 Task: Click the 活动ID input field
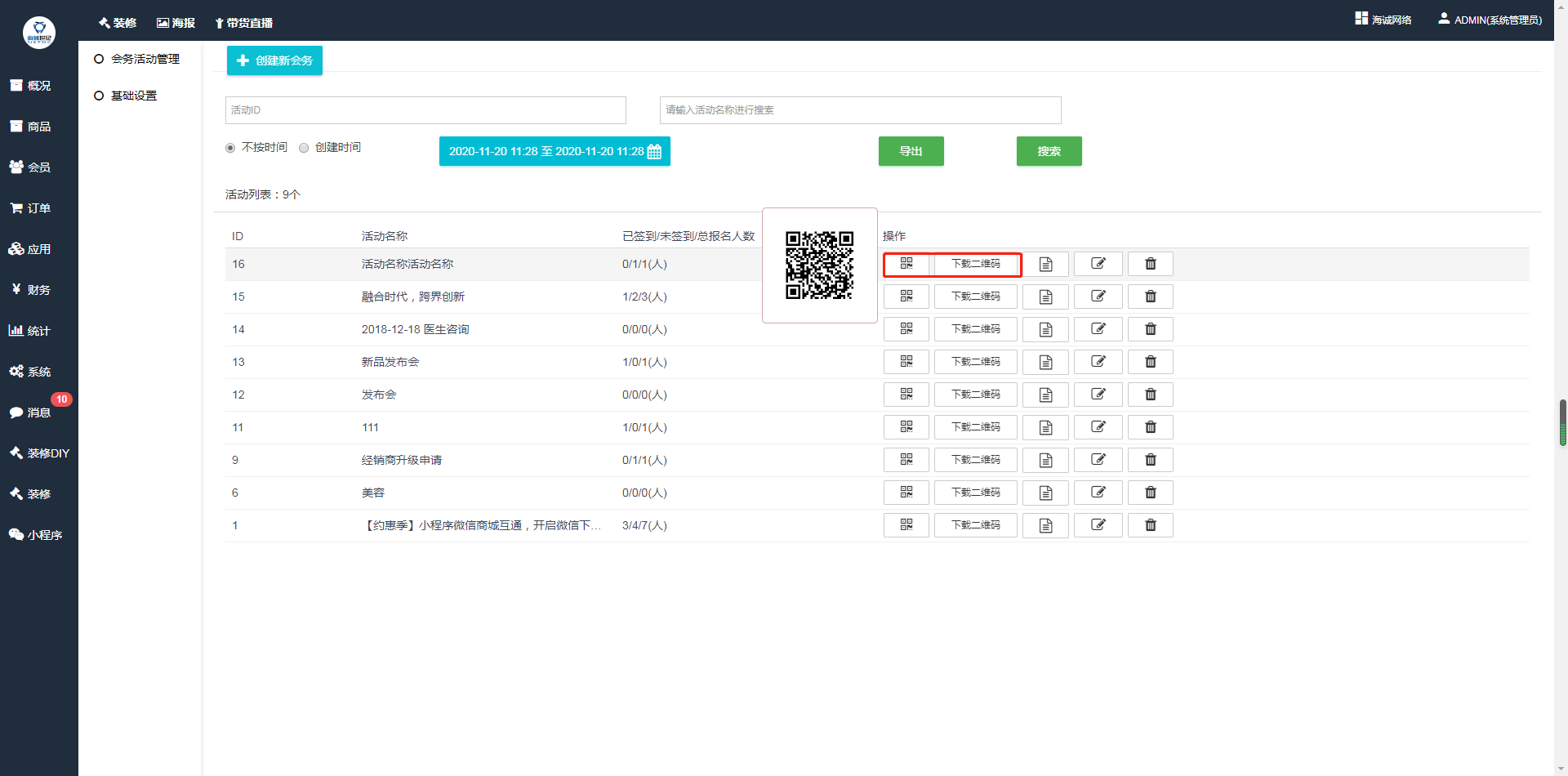pos(425,110)
